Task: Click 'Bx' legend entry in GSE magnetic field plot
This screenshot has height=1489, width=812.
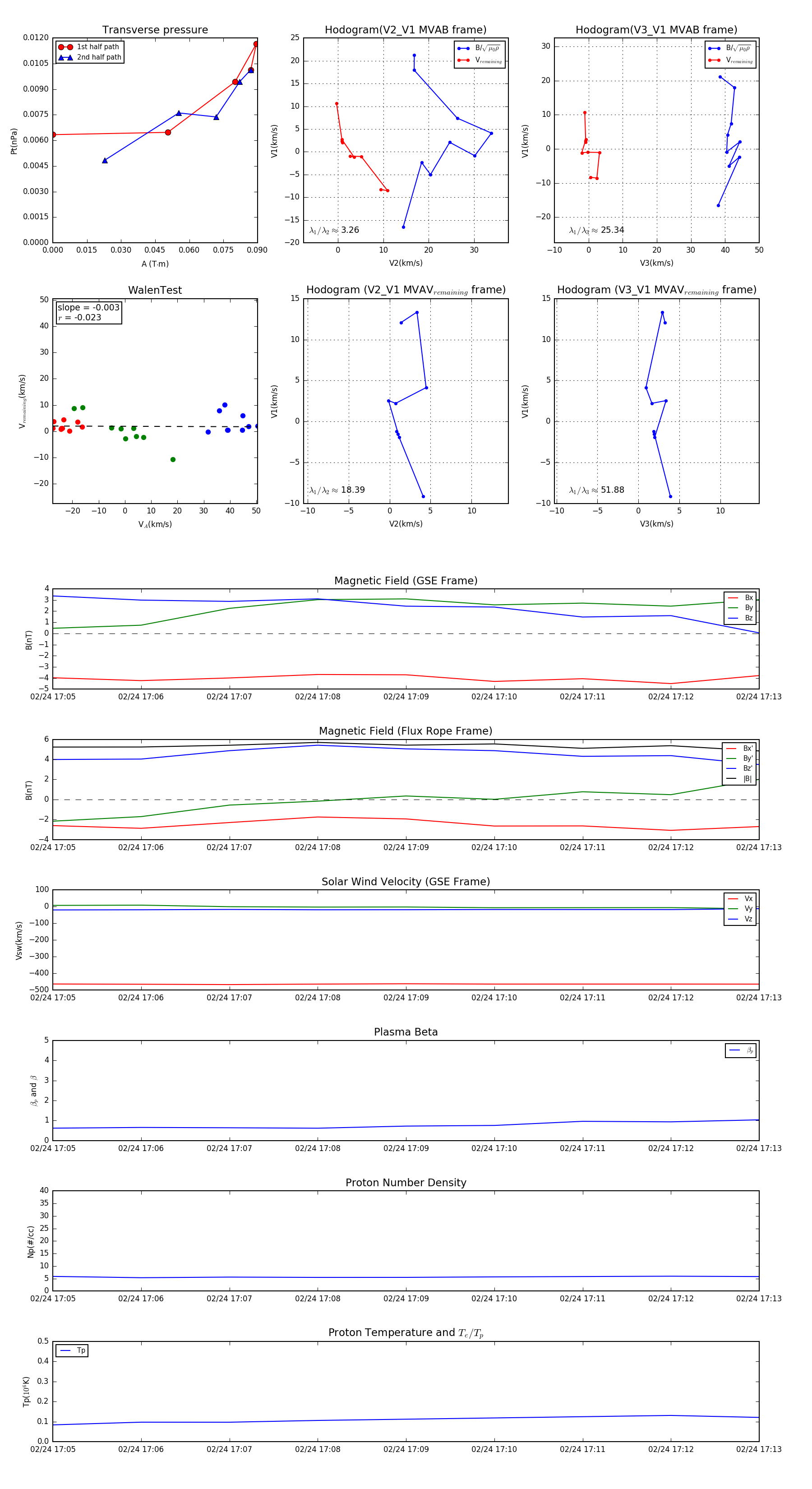Action: click(740, 598)
